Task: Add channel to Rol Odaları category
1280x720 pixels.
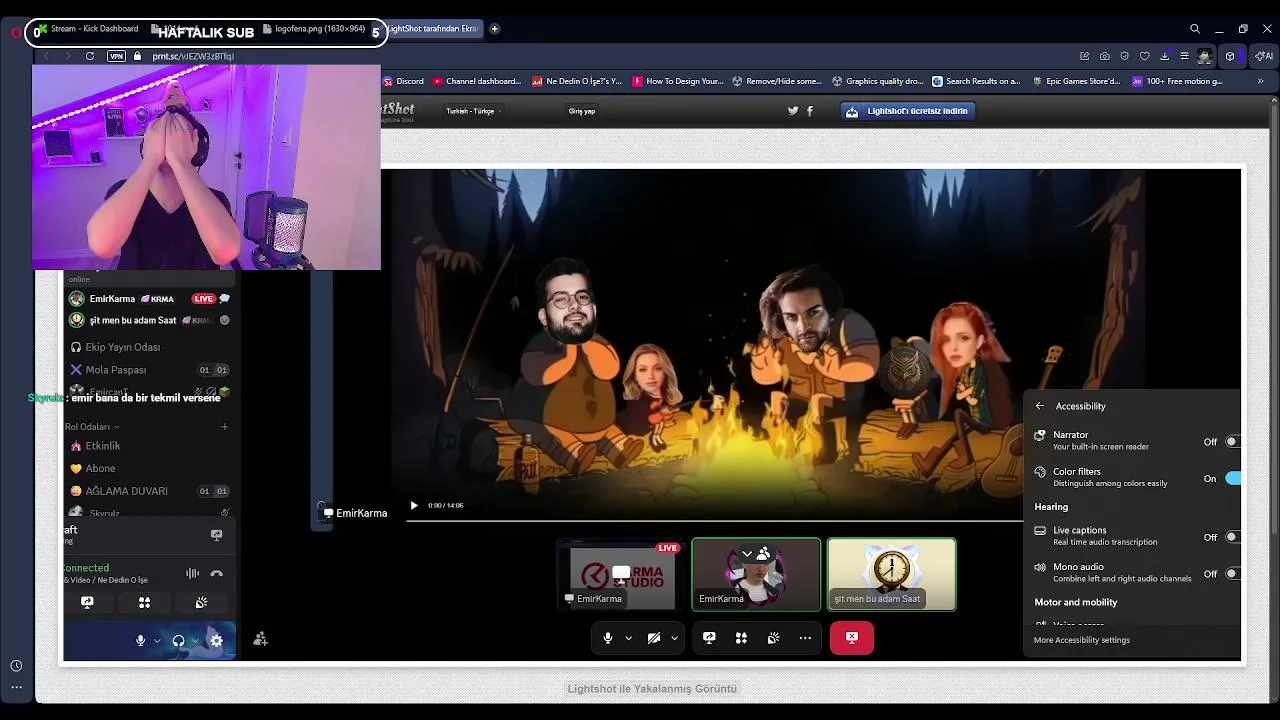Action: 224,427
